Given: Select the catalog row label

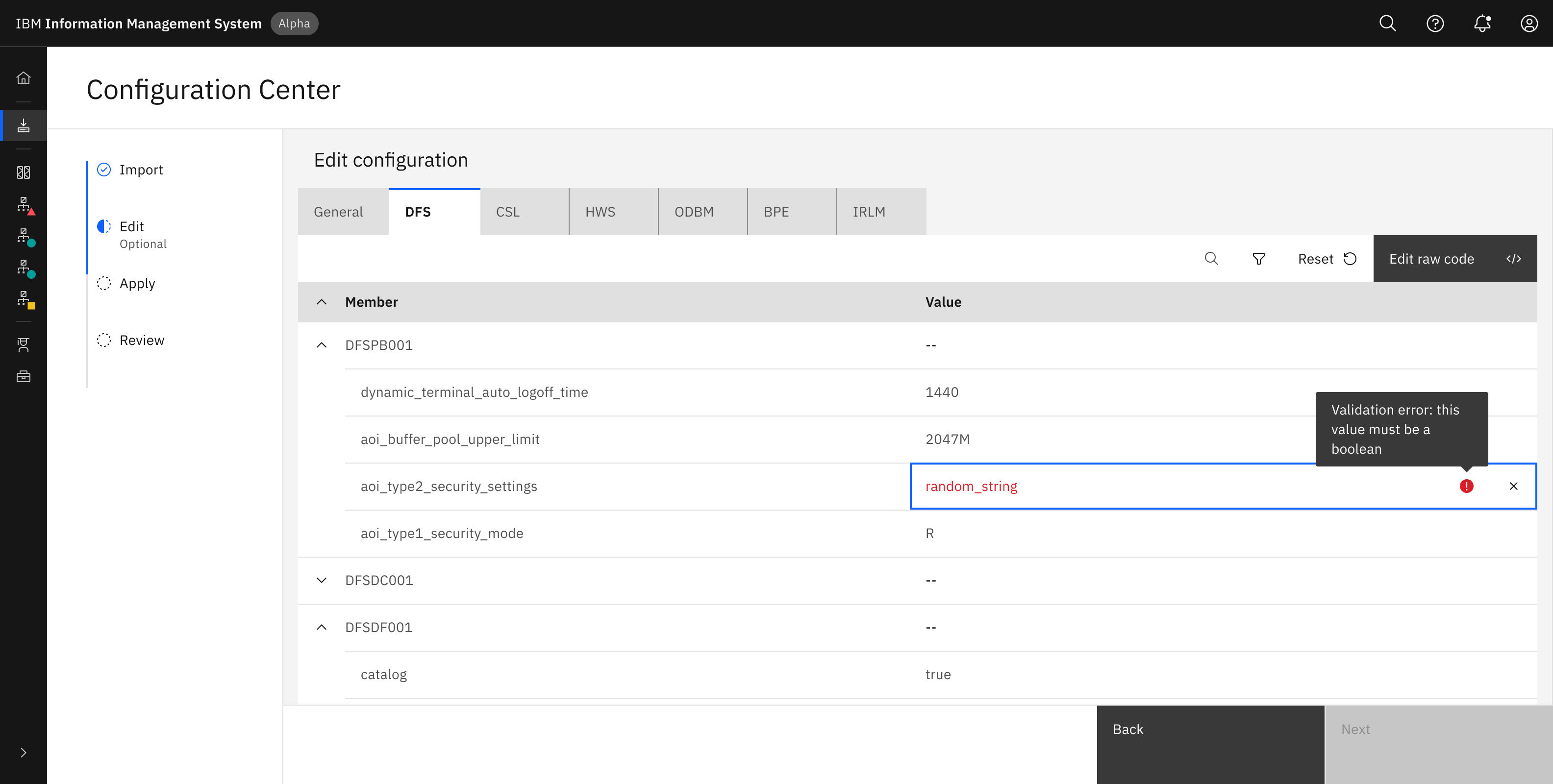Looking at the screenshot, I should [x=383, y=674].
